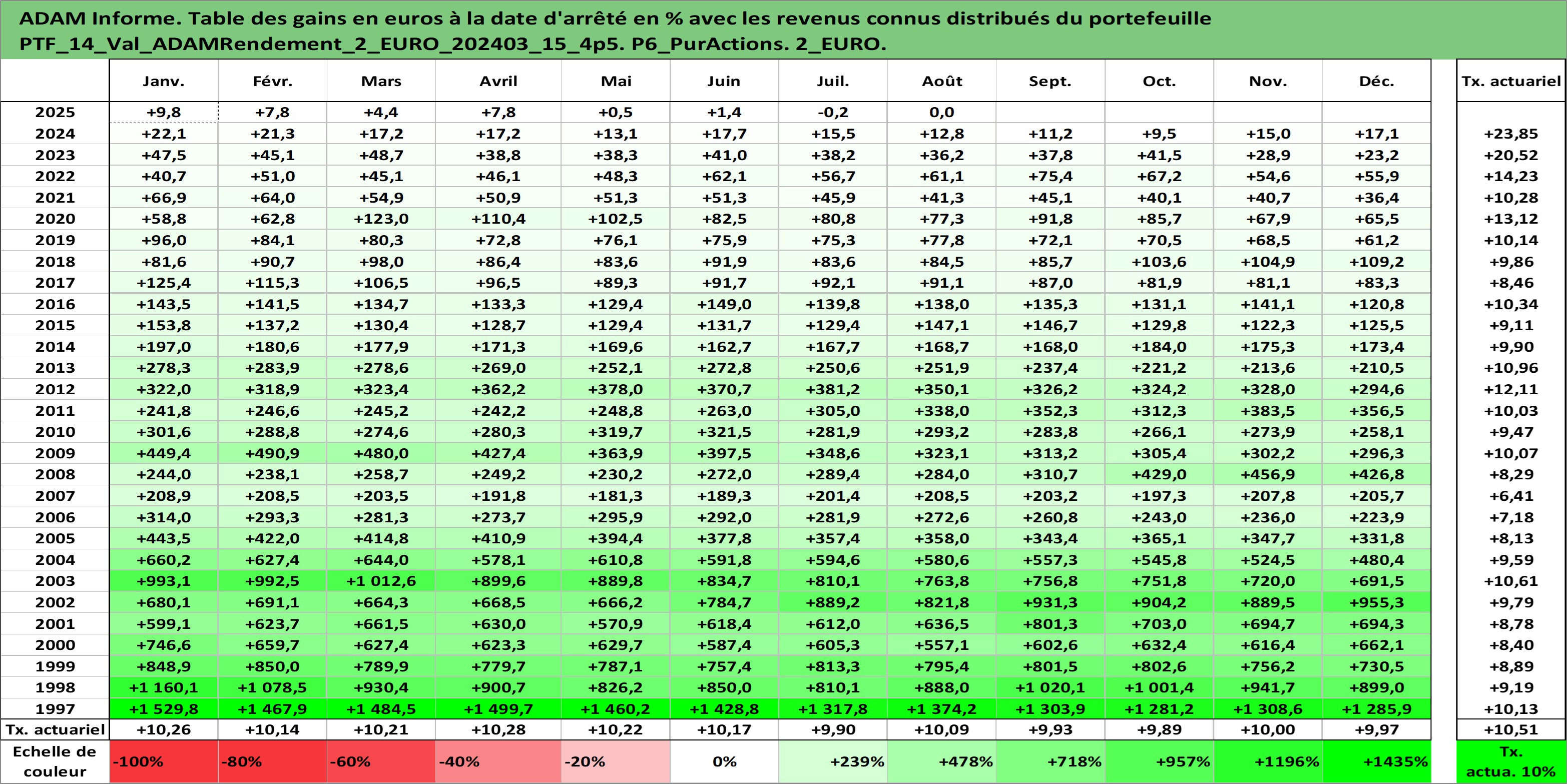The image size is (1567, 784).
Task: Click the +957% color scale cell
Action: tap(1160, 761)
